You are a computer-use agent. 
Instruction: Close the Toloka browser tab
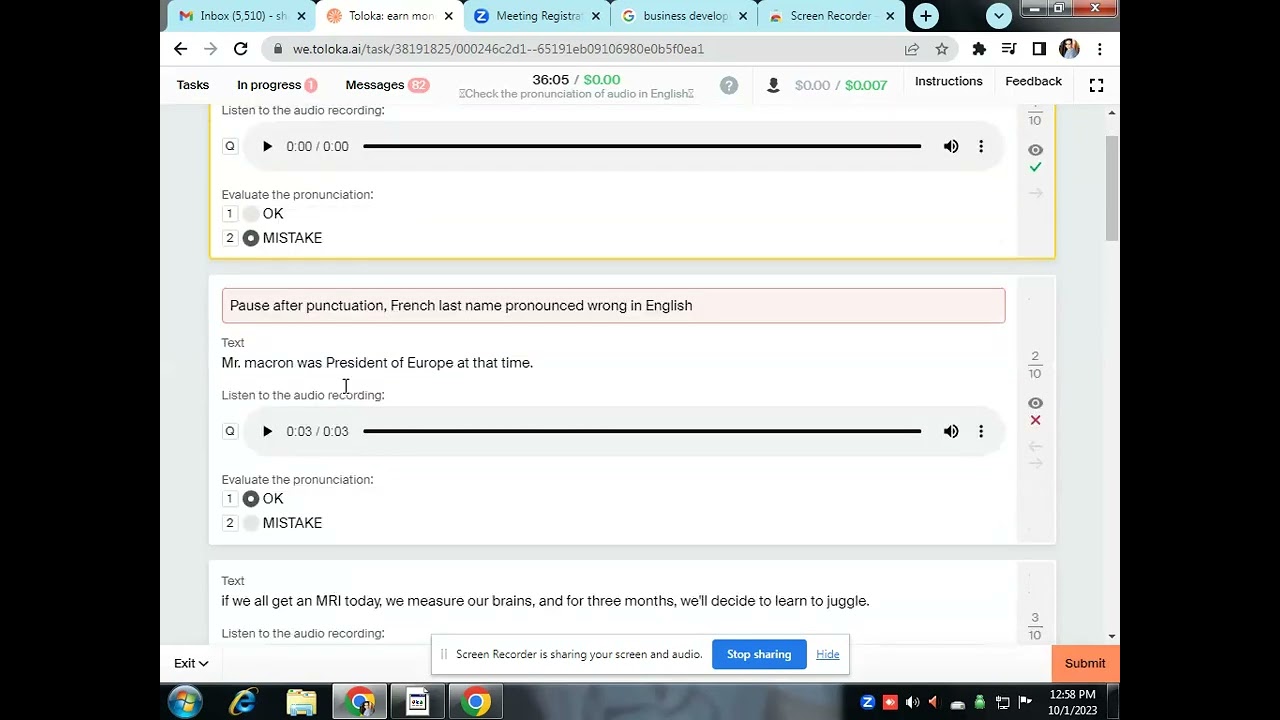point(448,16)
